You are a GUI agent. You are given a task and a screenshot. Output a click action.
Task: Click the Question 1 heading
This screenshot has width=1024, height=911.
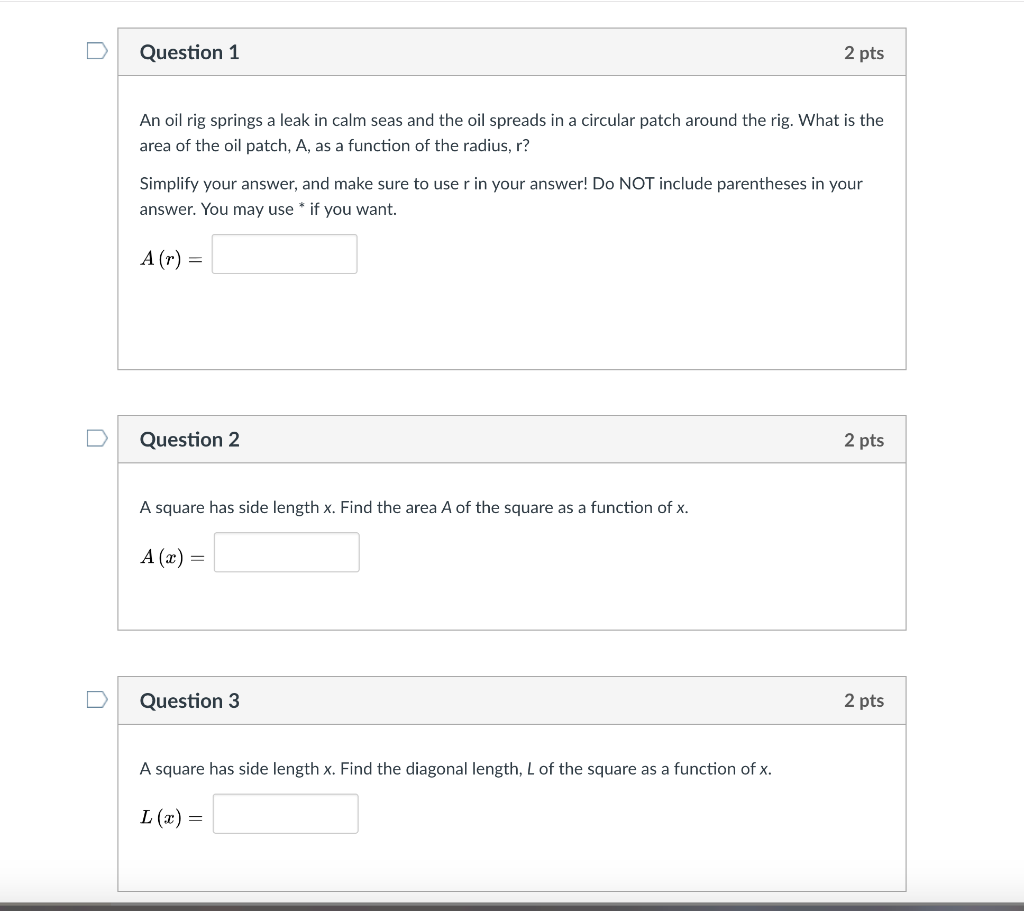[x=189, y=52]
